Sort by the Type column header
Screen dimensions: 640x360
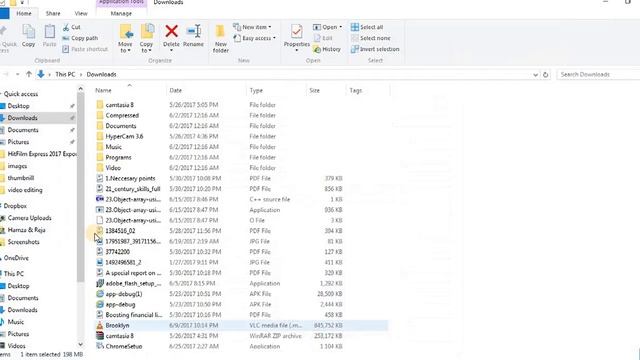pyautogui.click(x=276, y=90)
